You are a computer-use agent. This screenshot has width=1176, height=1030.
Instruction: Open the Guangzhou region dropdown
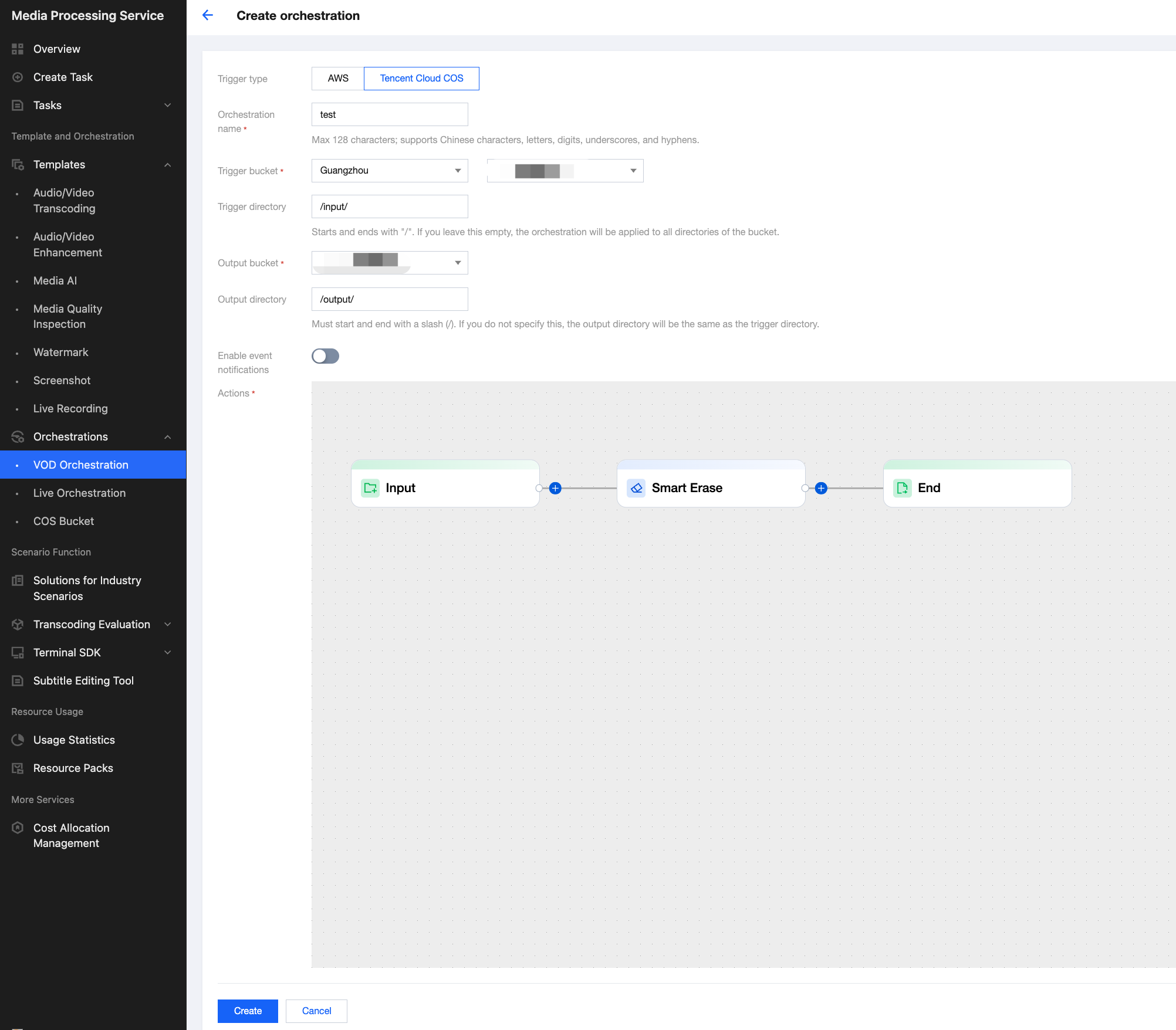[390, 171]
